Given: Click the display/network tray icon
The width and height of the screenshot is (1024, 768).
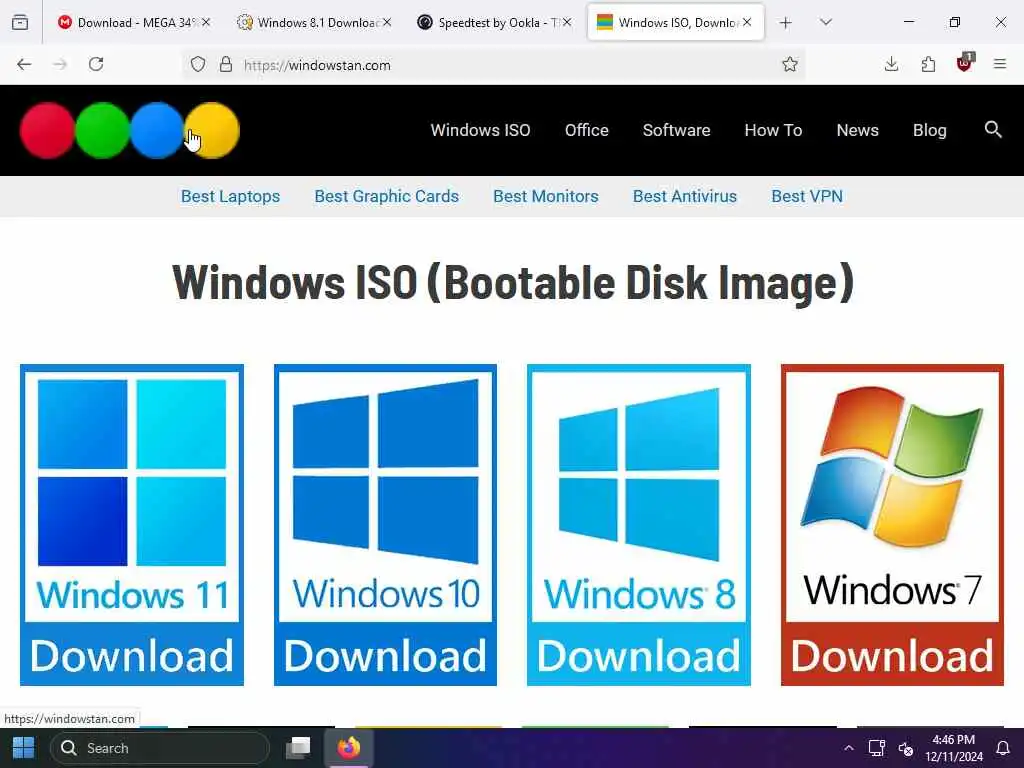Looking at the screenshot, I should pos(876,748).
